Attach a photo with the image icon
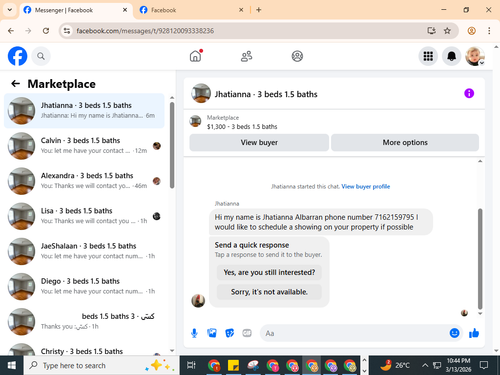500x375 pixels. (x=212, y=333)
